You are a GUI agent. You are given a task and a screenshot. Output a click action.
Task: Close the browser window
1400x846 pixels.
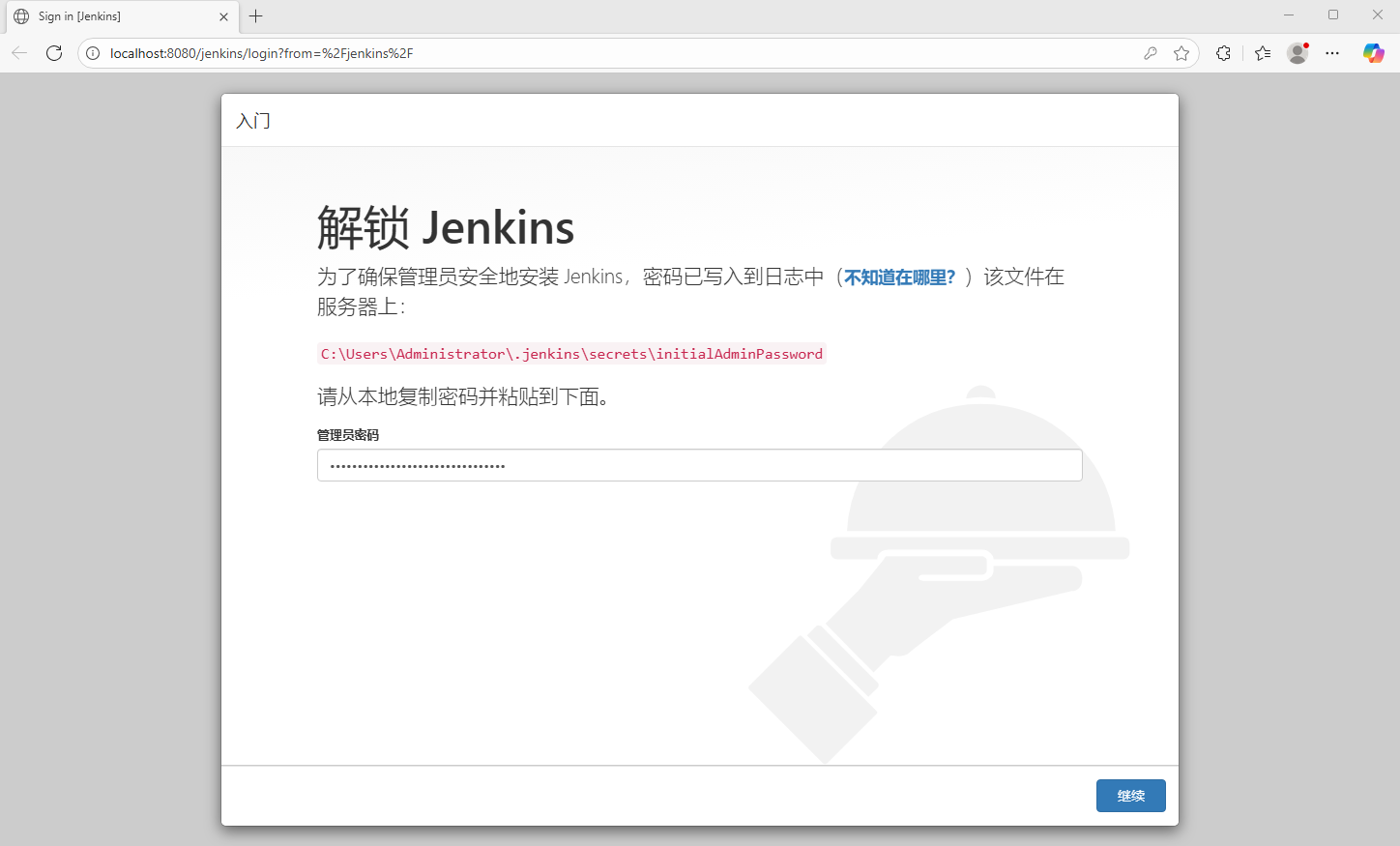1378,15
